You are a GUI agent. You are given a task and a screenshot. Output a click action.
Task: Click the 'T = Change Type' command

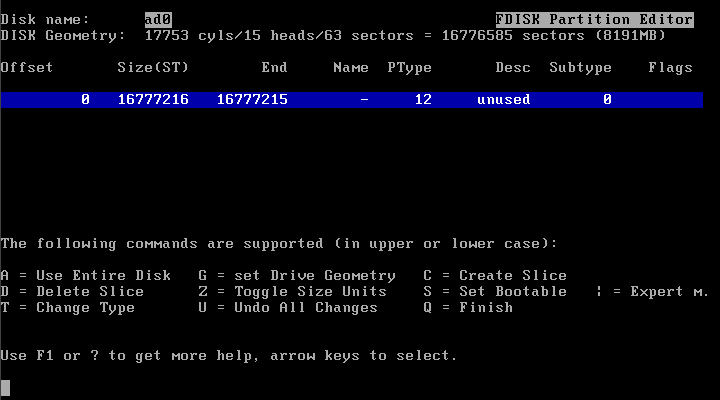[x=68, y=308]
